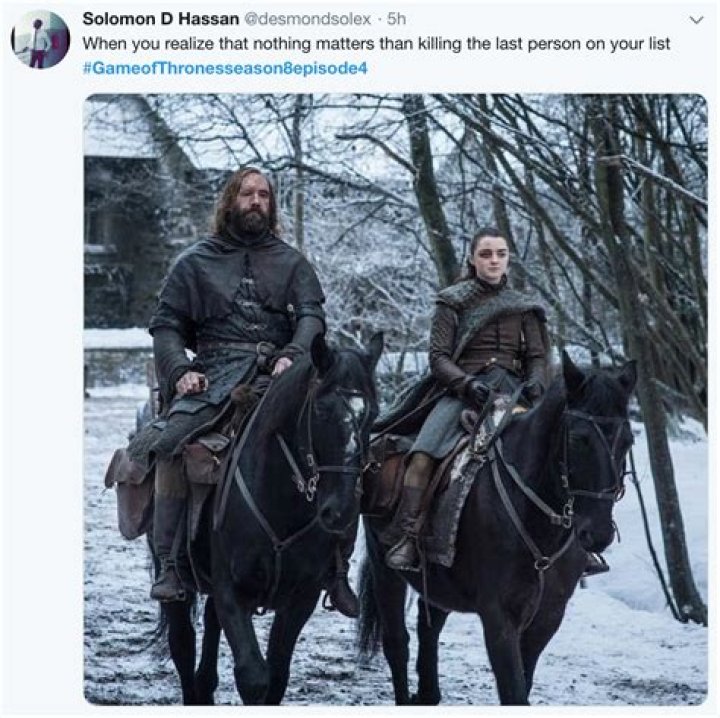
Task: Expand the tweet options chevron
Action: pos(697,20)
